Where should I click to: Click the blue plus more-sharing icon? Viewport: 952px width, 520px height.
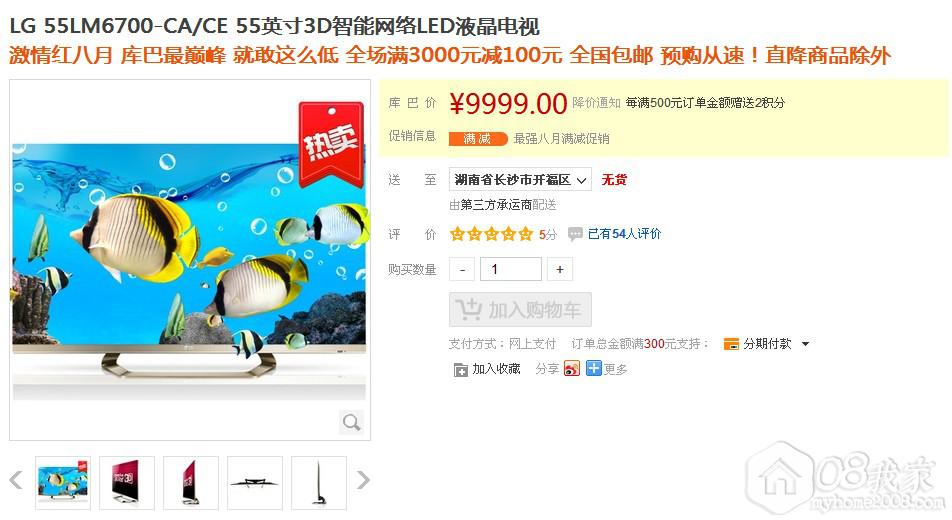(593, 369)
